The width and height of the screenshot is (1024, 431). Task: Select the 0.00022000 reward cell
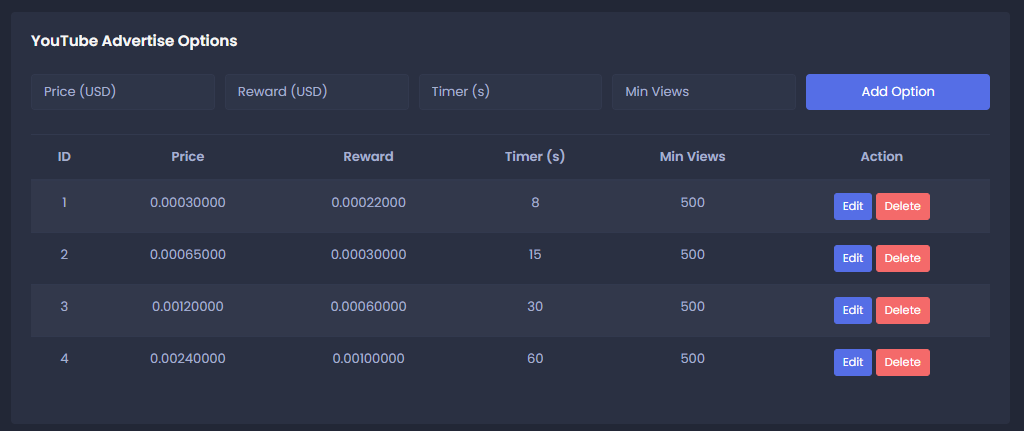click(368, 202)
